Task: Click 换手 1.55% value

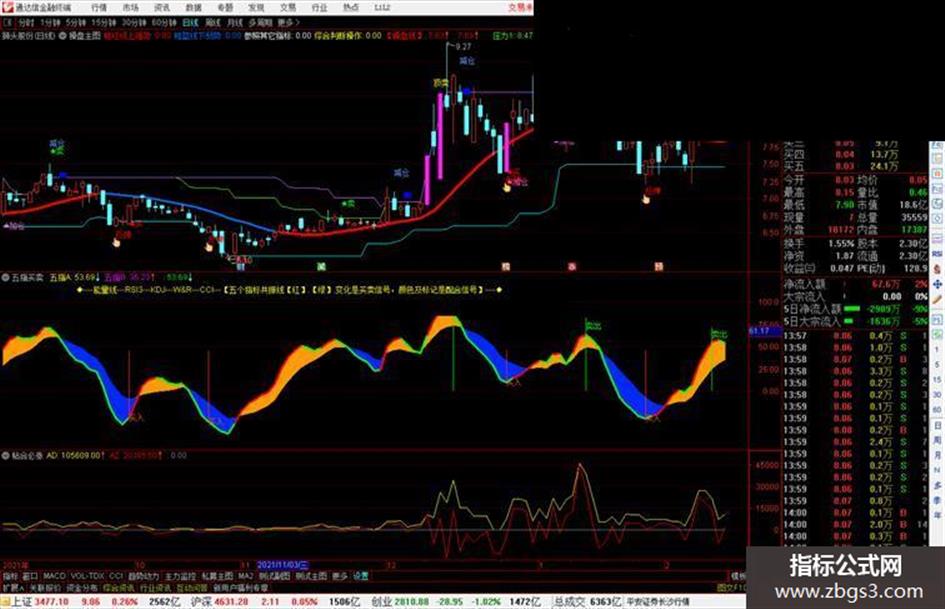Action: pyautogui.click(x=841, y=244)
